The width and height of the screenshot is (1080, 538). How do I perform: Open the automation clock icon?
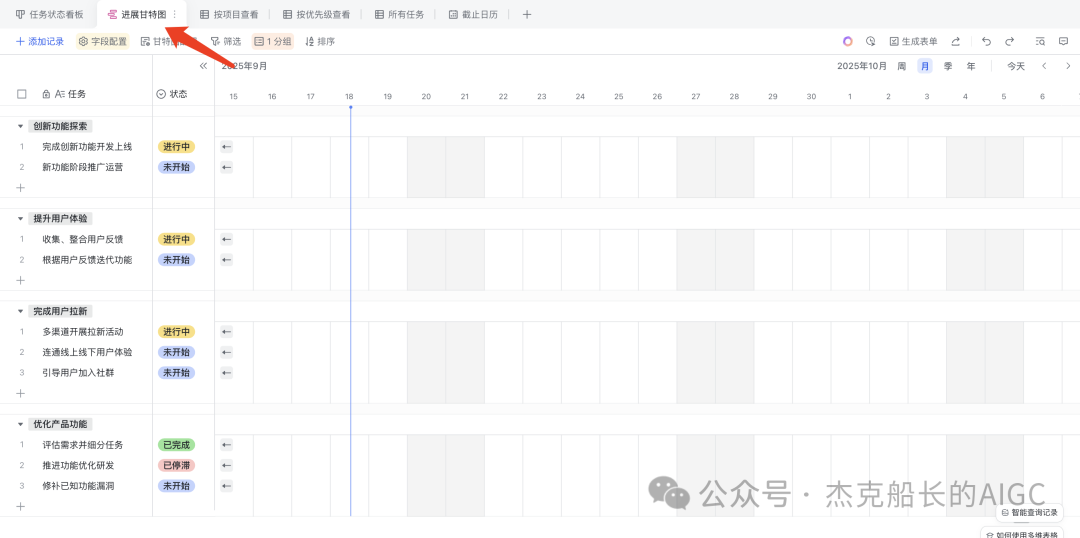click(x=871, y=41)
